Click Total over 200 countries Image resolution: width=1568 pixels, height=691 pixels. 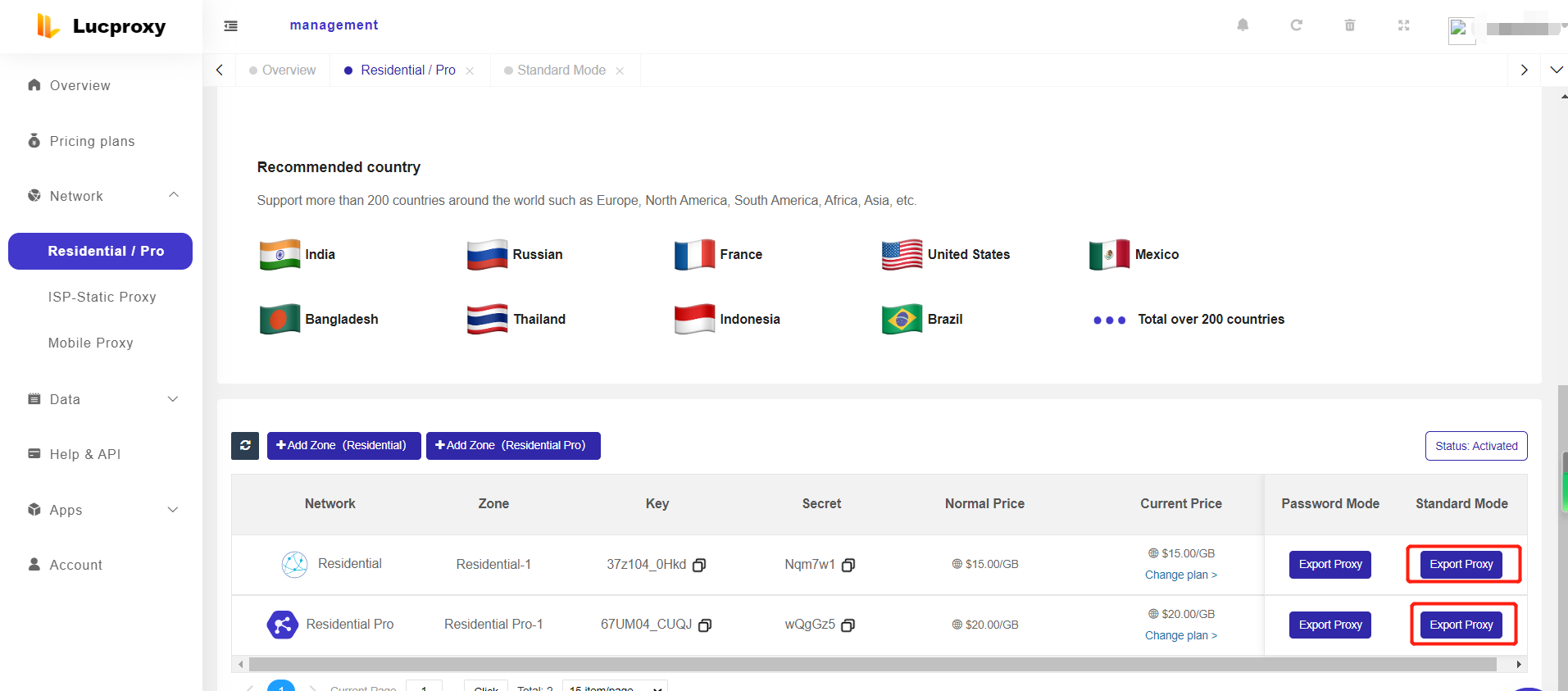pyautogui.click(x=1211, y=320)
